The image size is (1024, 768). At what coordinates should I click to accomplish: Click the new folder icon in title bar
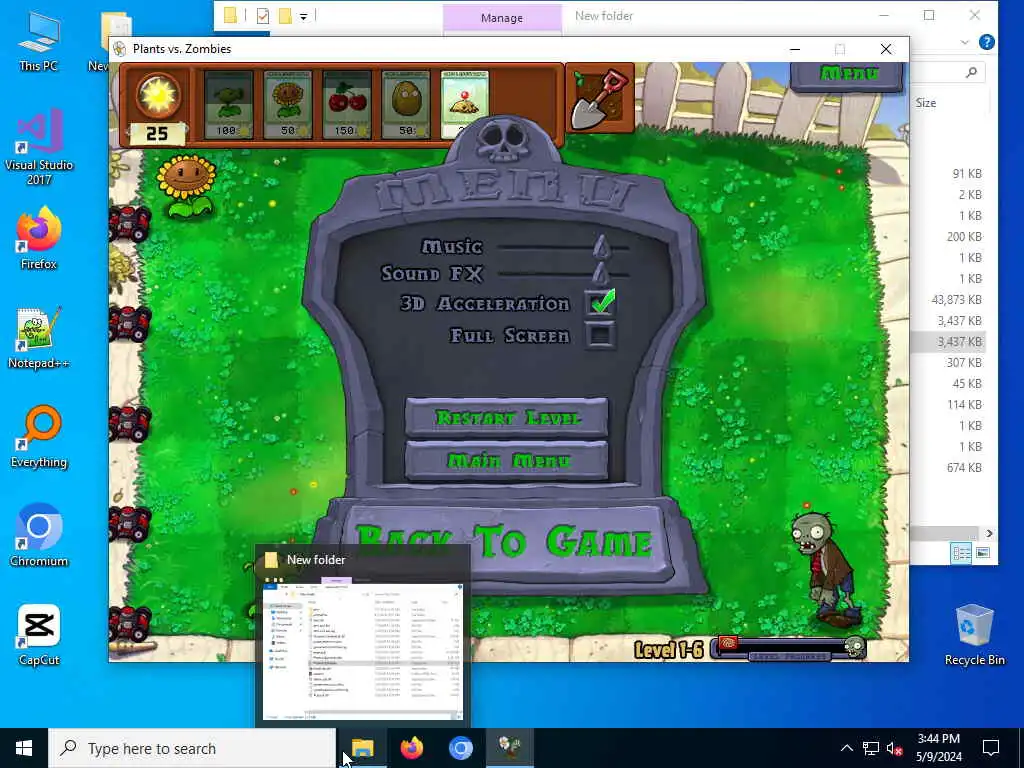coord(285,16)
